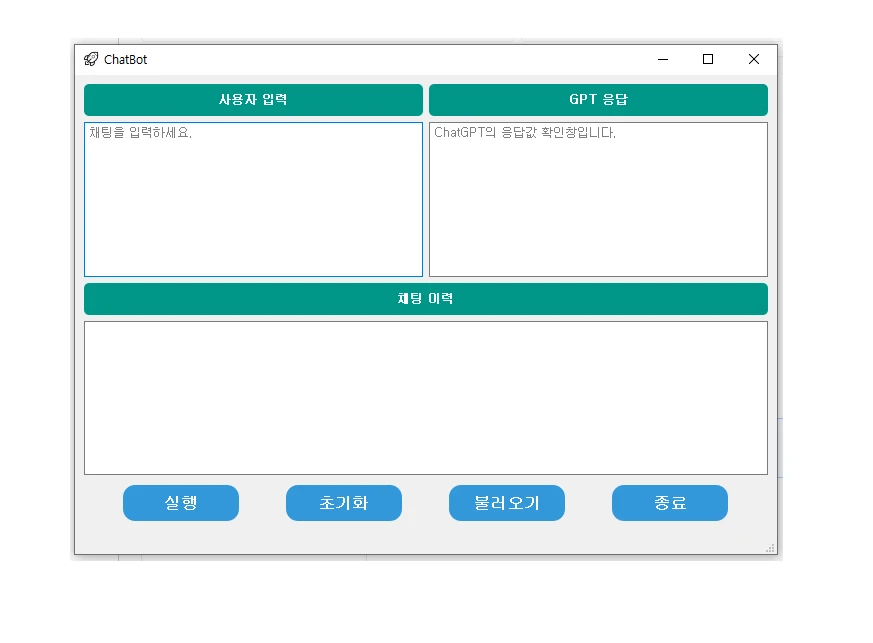The height and width of the screenshot is (643, 873).
Task: Click the resize grip at bottom-right corner
Action: coord(769,547)
